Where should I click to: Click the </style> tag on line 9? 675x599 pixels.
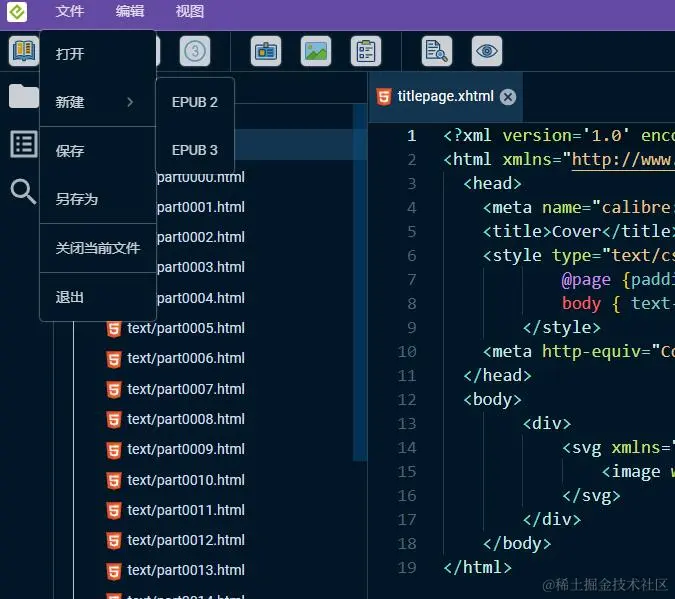[x=561, y=328]
